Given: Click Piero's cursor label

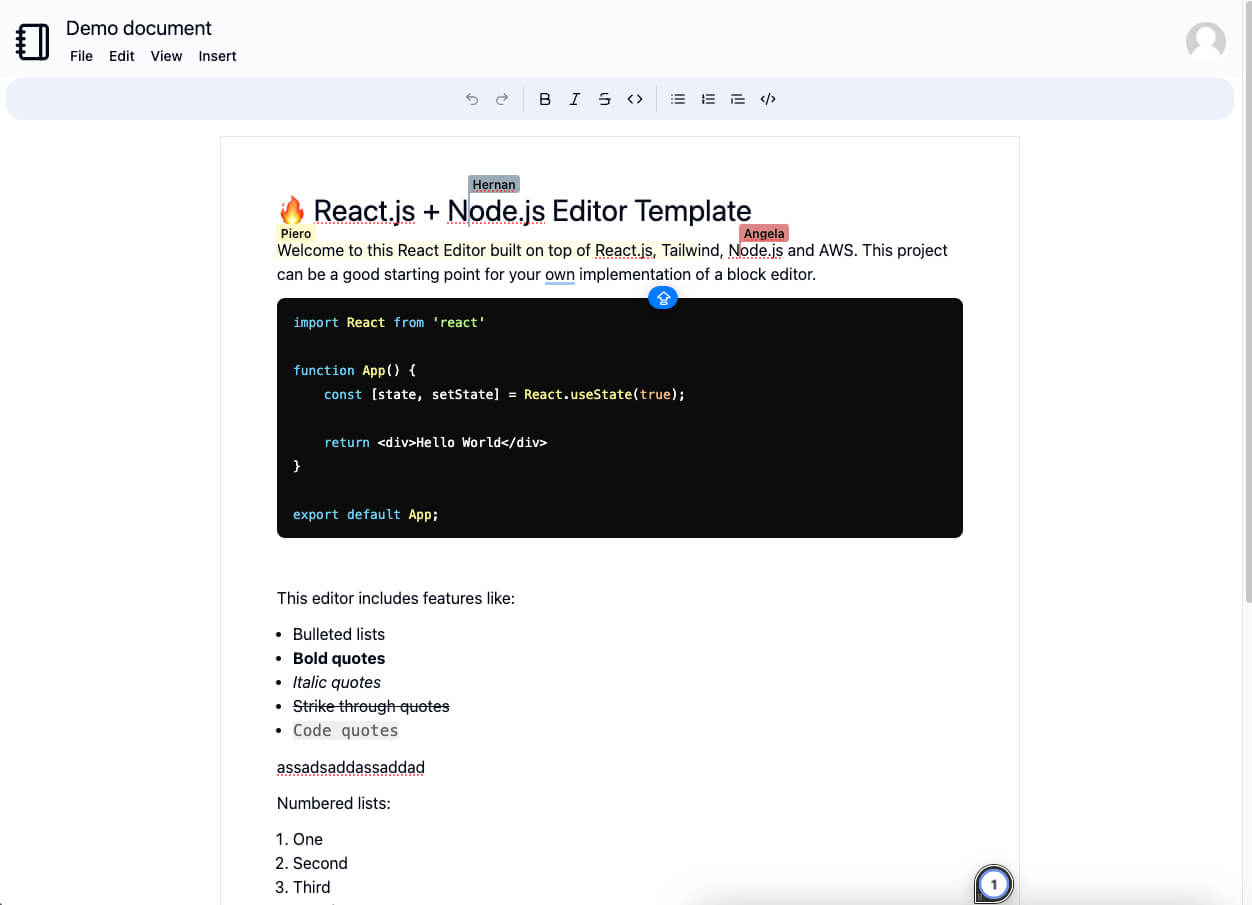Looking at the screenshot, I should click(296, 233).
